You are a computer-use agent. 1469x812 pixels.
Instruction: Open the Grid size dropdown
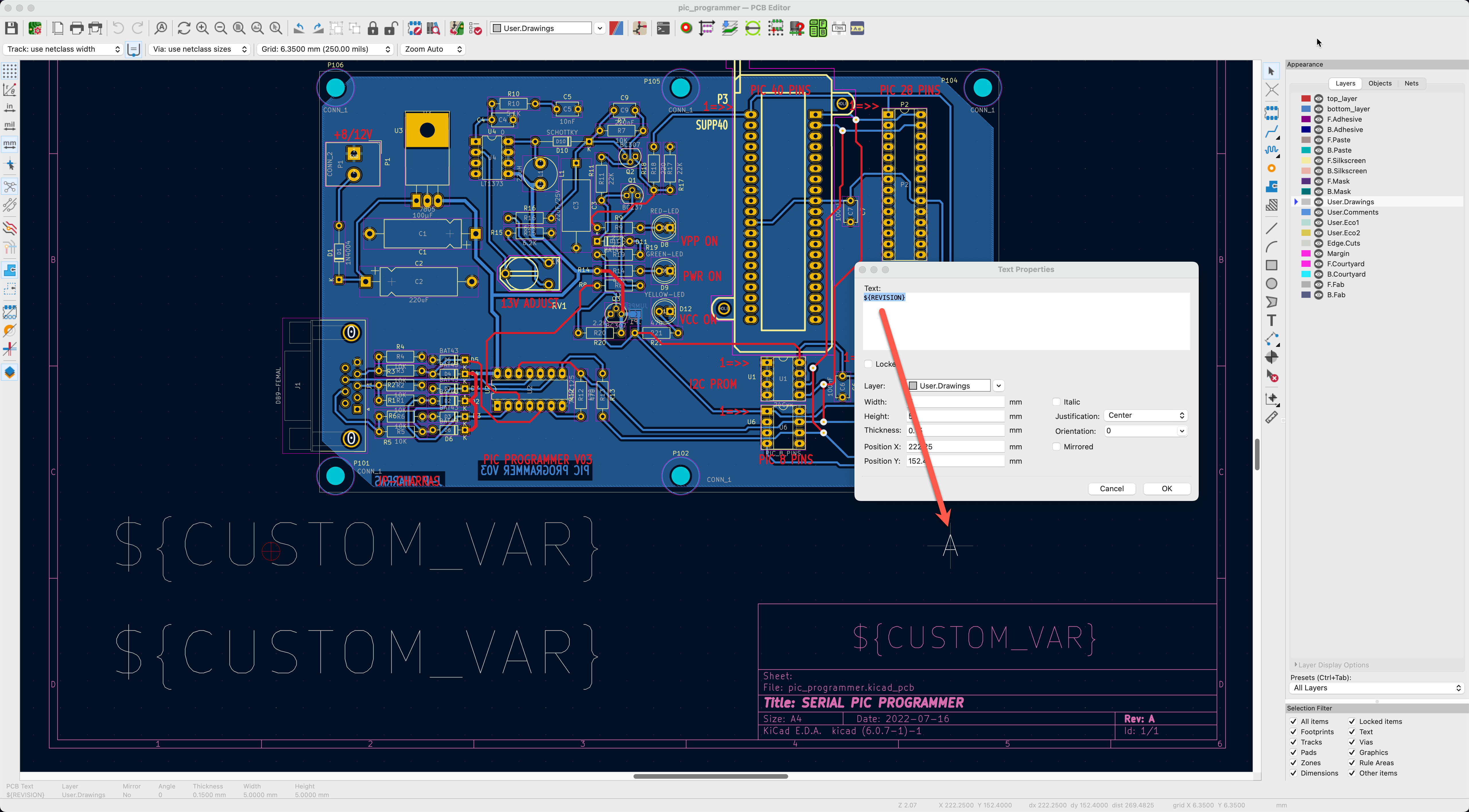click(387, 49)
